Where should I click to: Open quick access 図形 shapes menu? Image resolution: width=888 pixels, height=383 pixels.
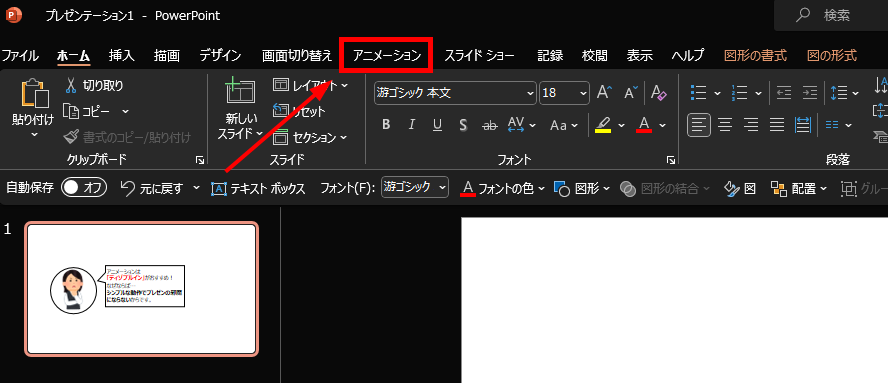pos(582,188)
